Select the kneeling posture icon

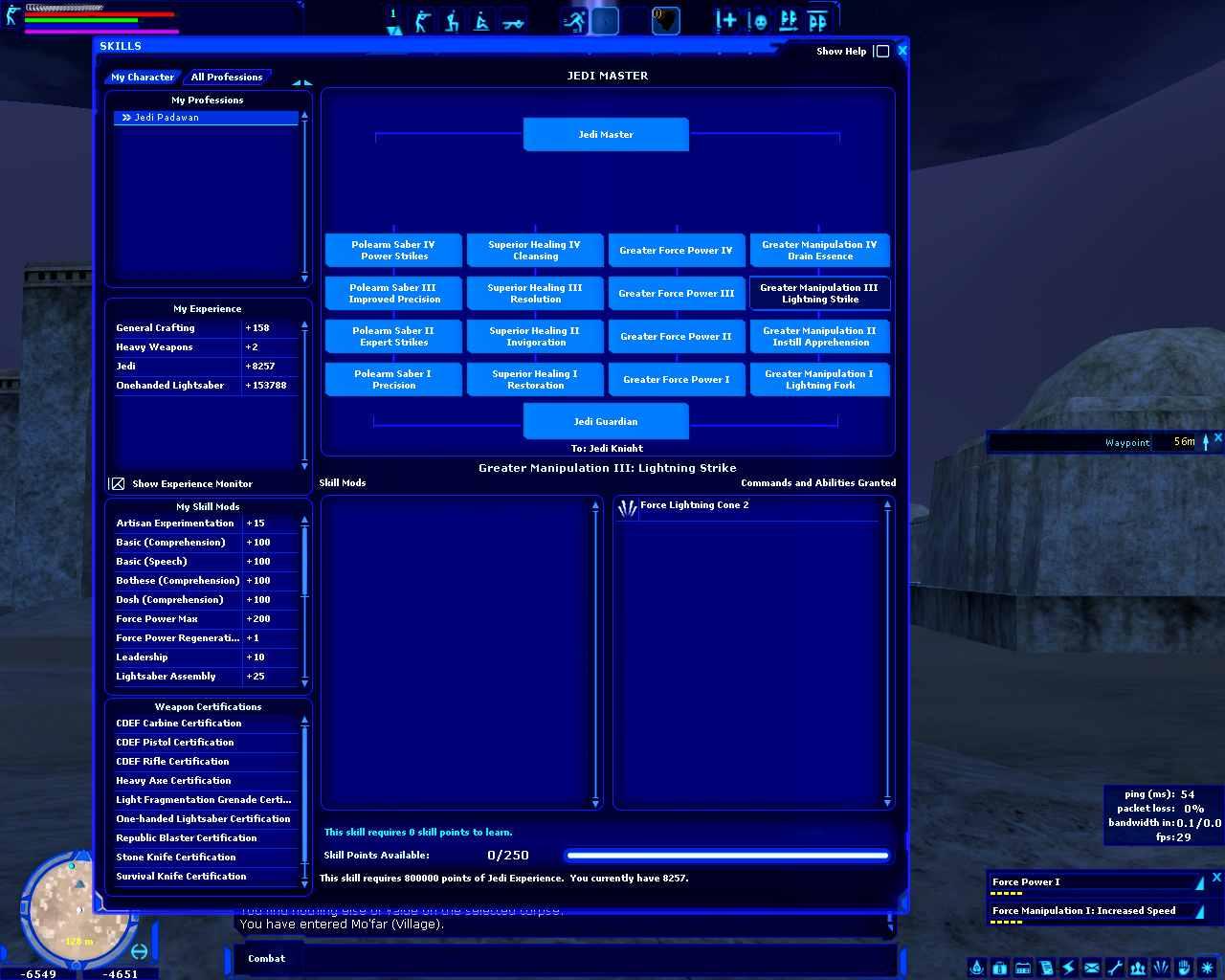click(452, 20)
